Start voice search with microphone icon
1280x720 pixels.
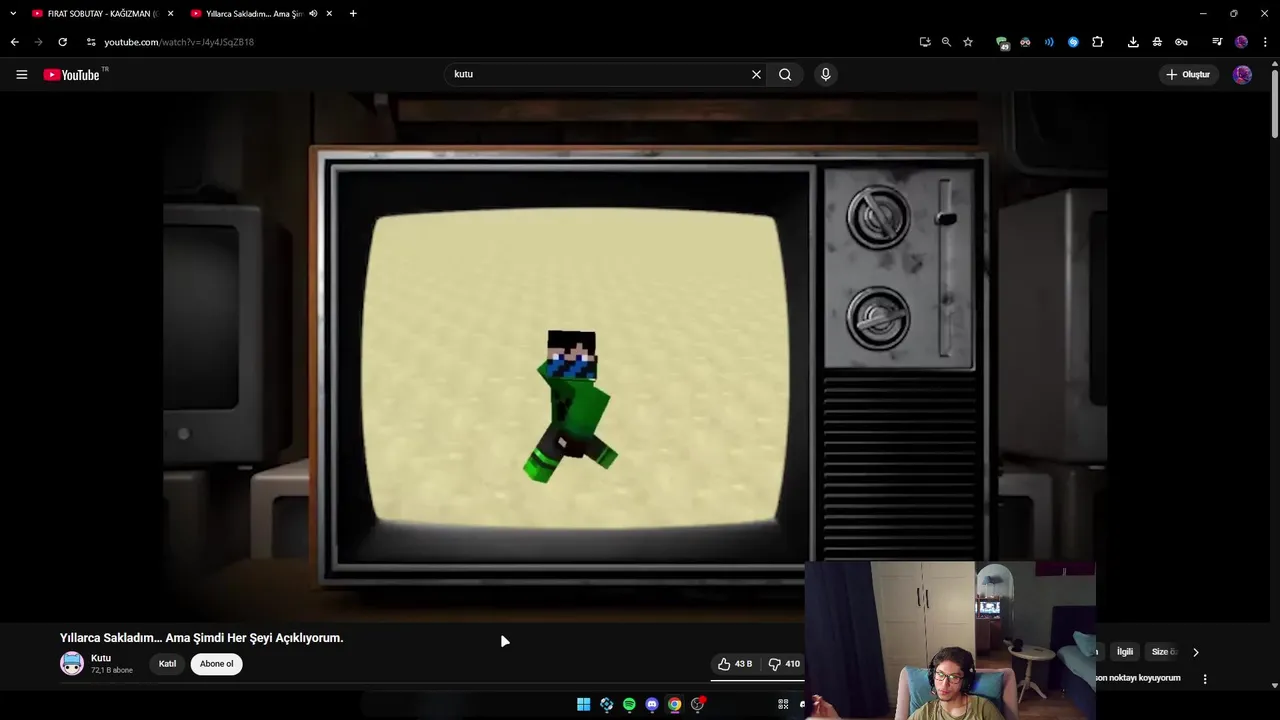pyautogui.click(x=825, y=74)
